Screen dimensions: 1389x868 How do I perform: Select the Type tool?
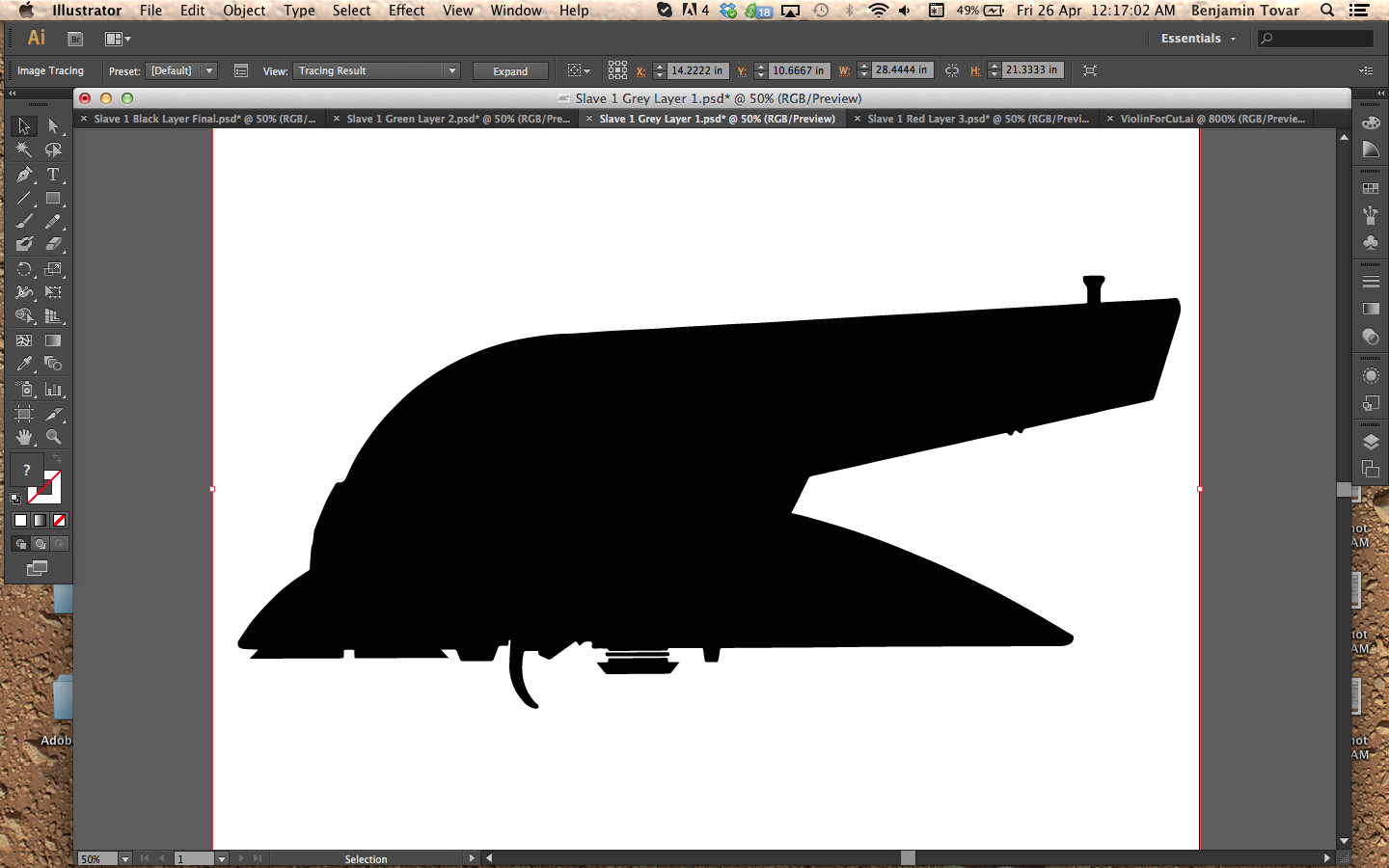click(53, 175)
